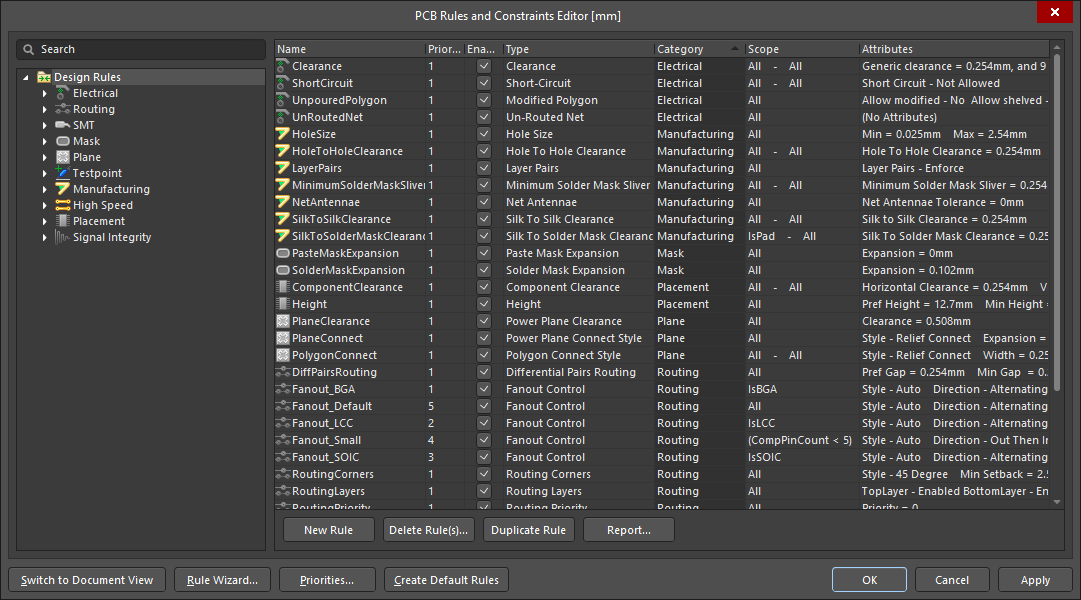Click the Testpoint category icon in tree
Viewport: 1081px width, 600px height.
pos(62,173)
